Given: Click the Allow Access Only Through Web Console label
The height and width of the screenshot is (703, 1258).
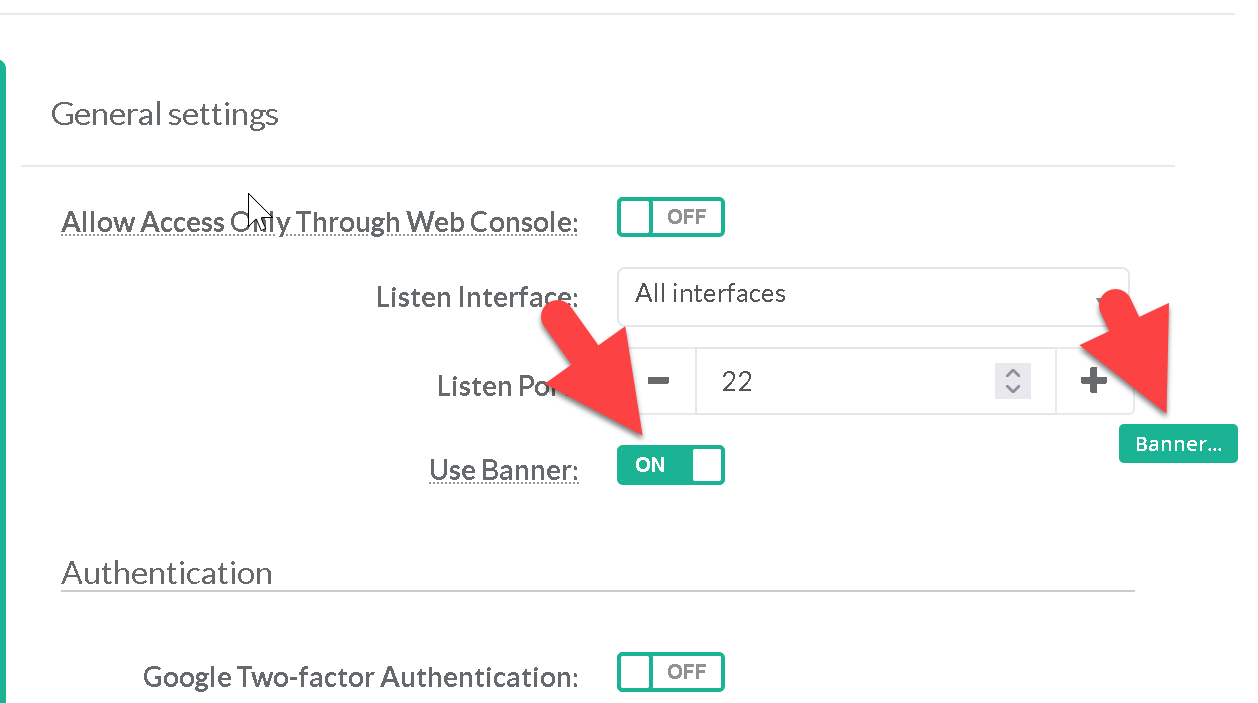Looking at the screenshot, I should click(x=319, y=222).
